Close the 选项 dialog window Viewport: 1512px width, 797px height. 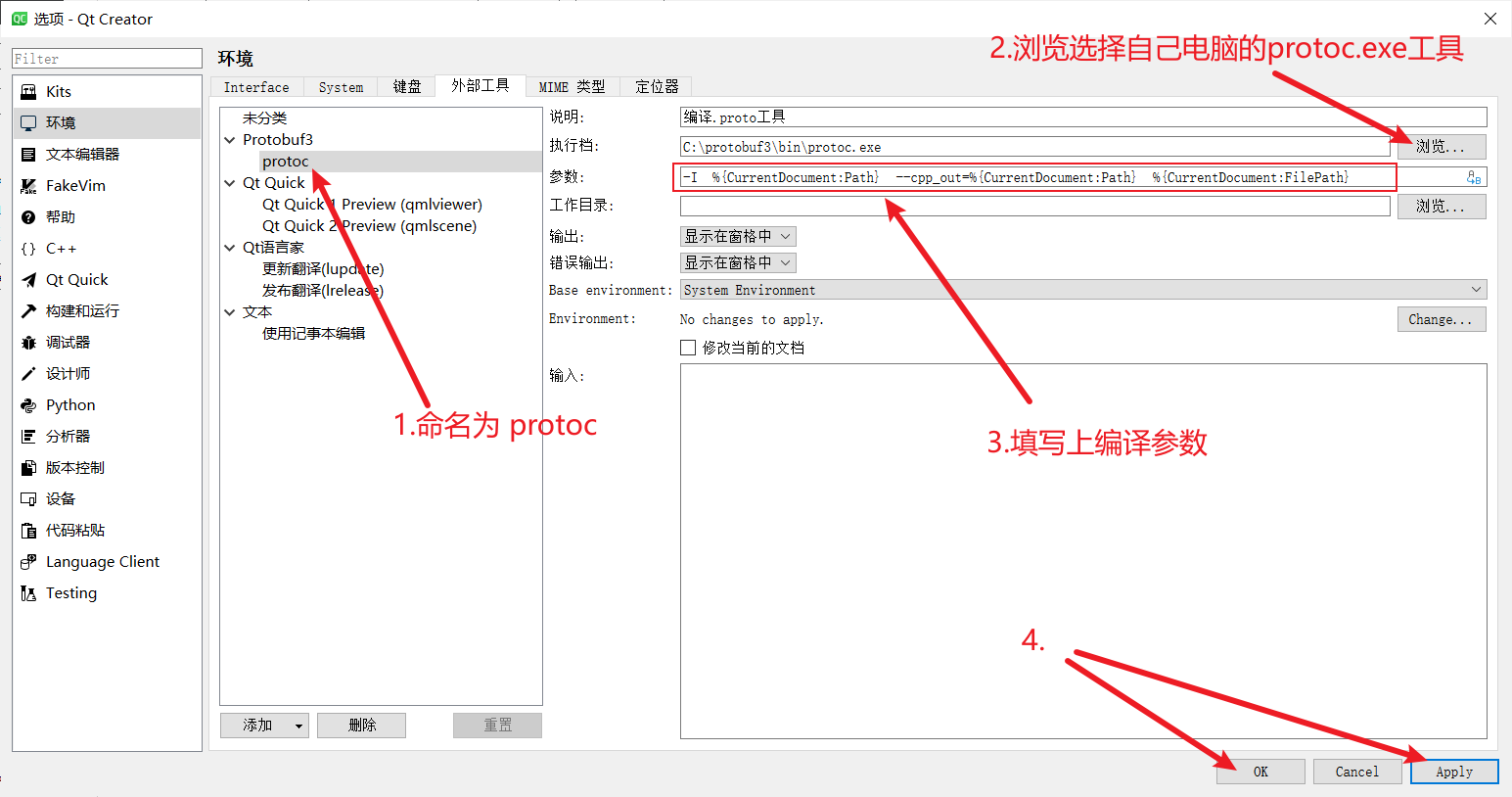coord(1489,19)
